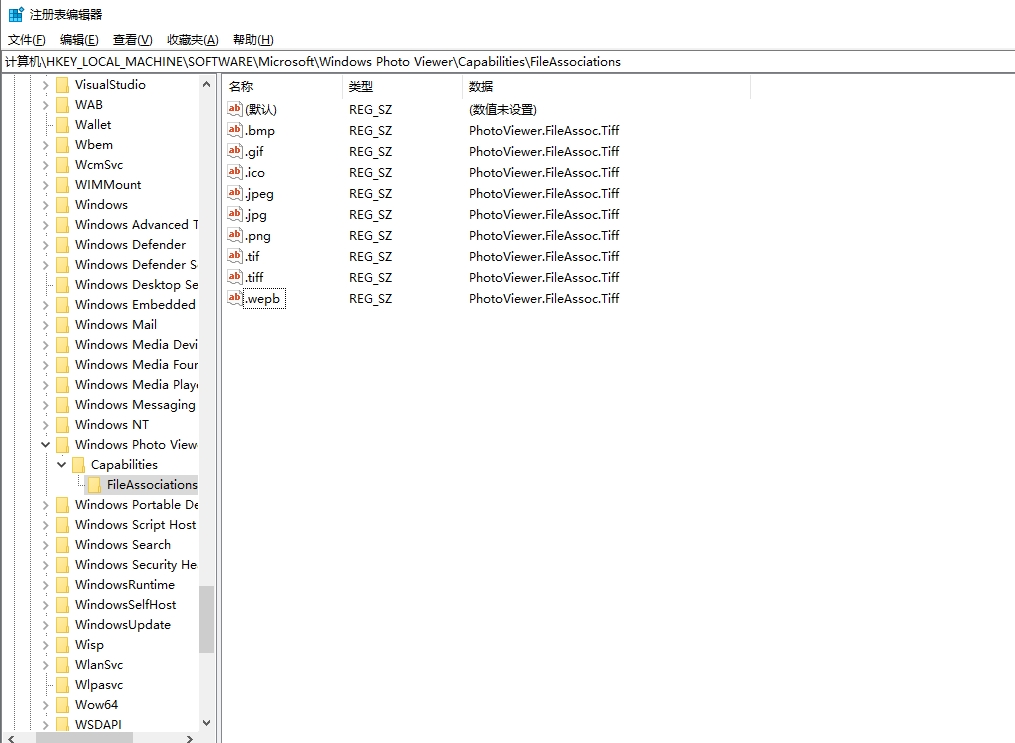Click the Wow64 folder icon
Viewport: 1015px width, 743px height.
[62, 705]
